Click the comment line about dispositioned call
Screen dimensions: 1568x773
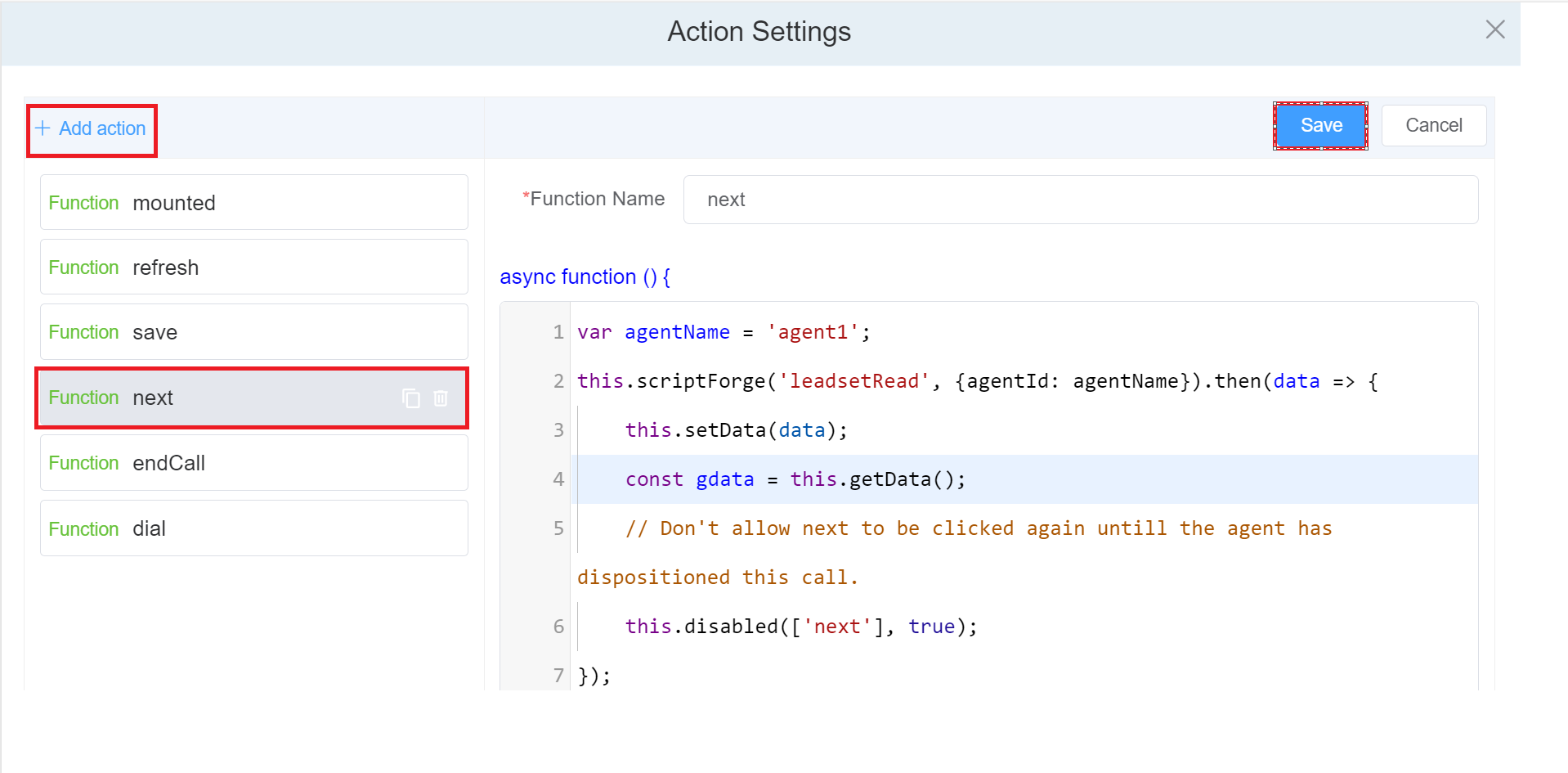click(x=978, y=529)
